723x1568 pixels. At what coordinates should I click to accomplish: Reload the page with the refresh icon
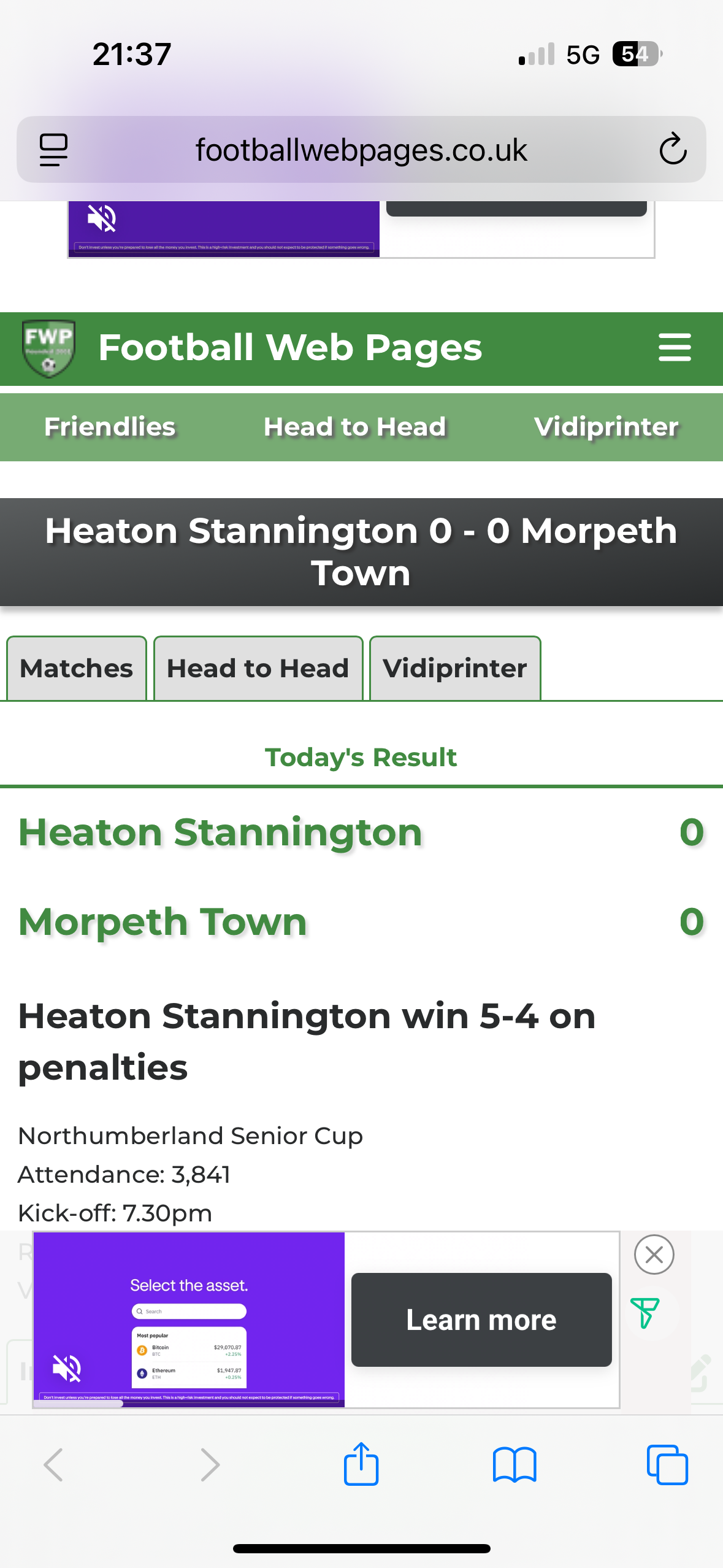click(673, 149)
